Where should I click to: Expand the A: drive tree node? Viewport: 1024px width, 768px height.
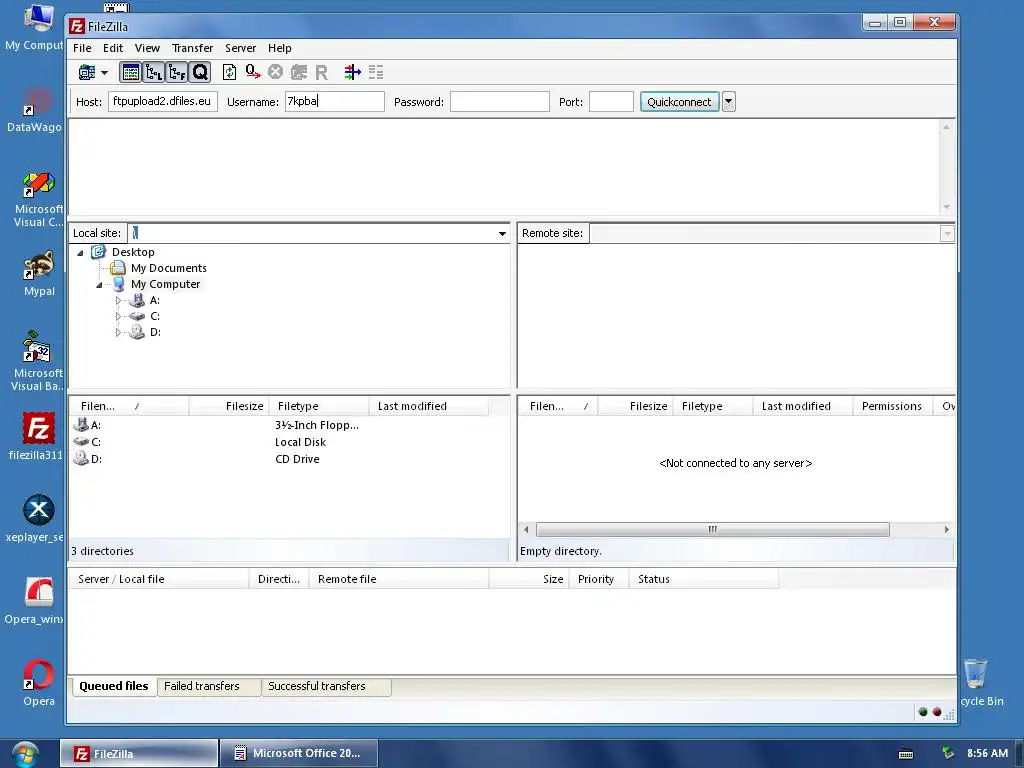[x=118, y=300]
